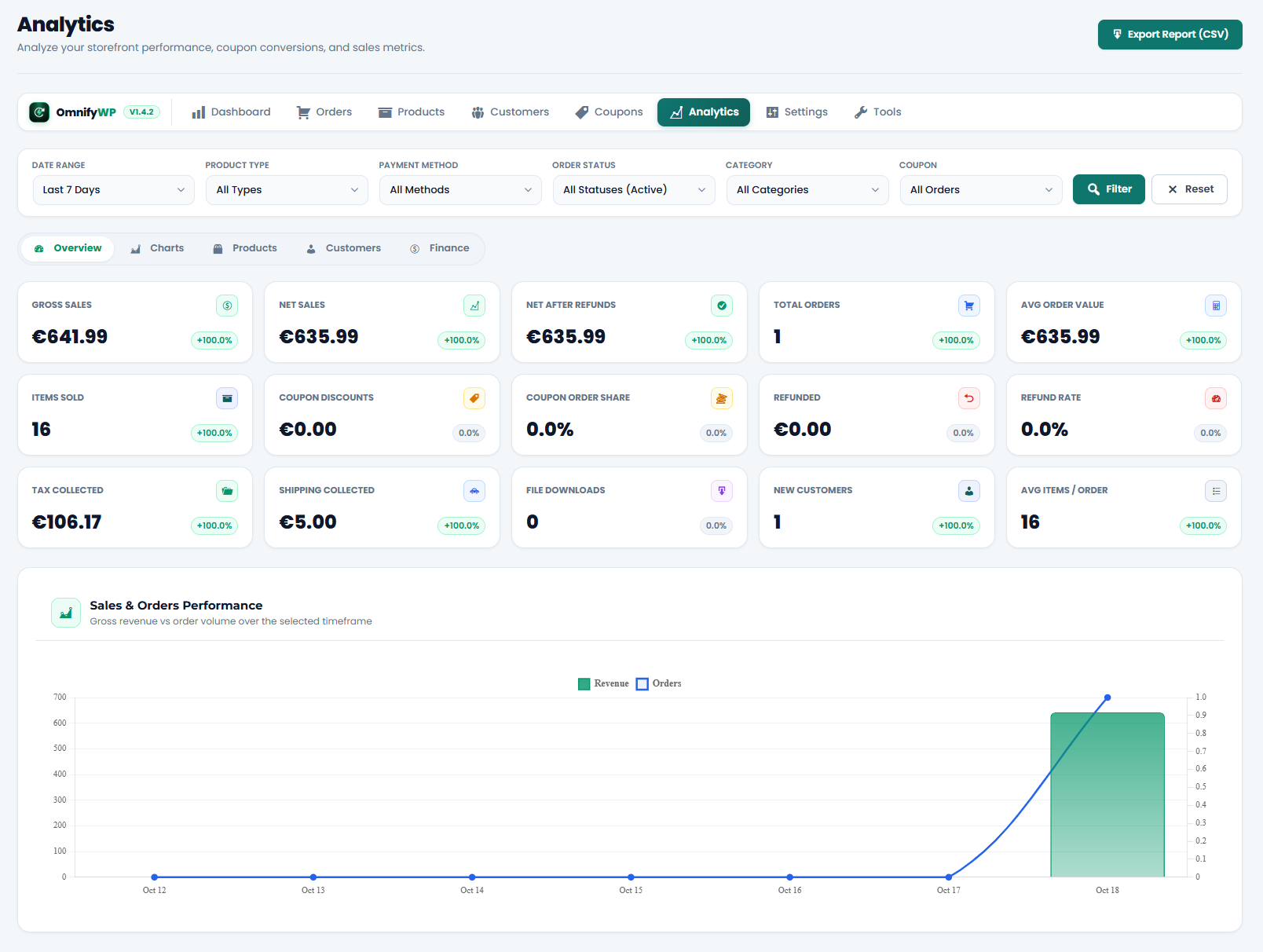This screenshot has height=952, width=1263.
Task: Switch to the Finance tab
Action: [x=440, y=248]
